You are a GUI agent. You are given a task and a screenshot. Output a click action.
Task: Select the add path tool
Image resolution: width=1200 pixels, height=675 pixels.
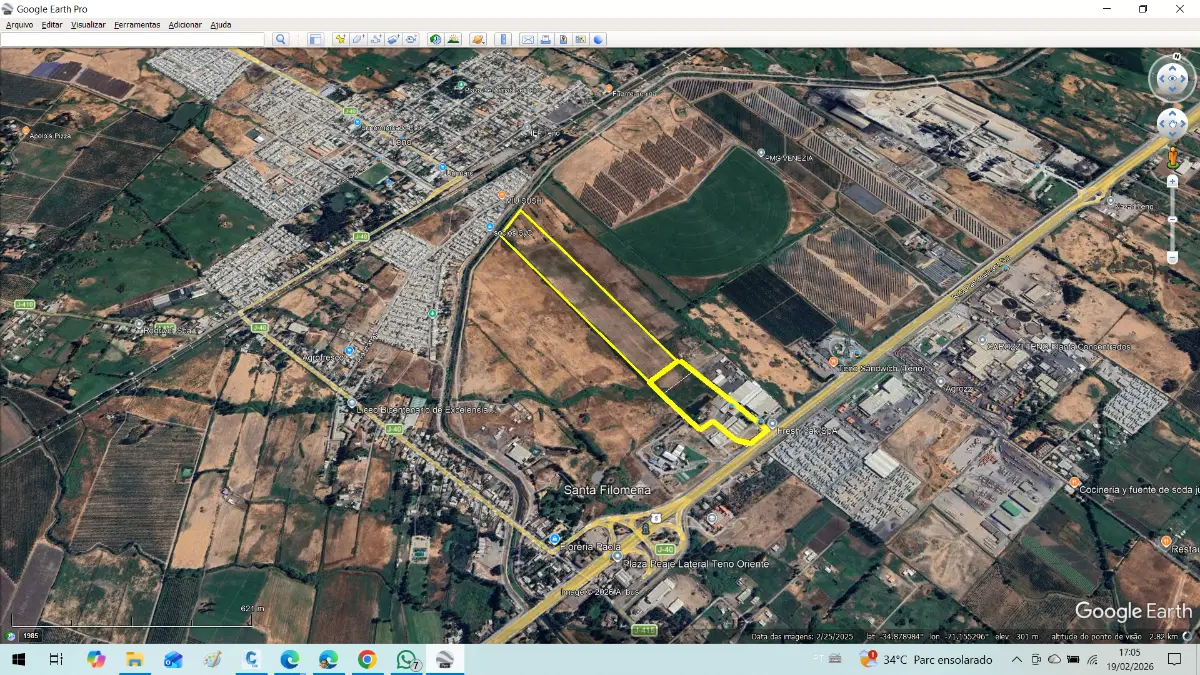click(376, 39)
